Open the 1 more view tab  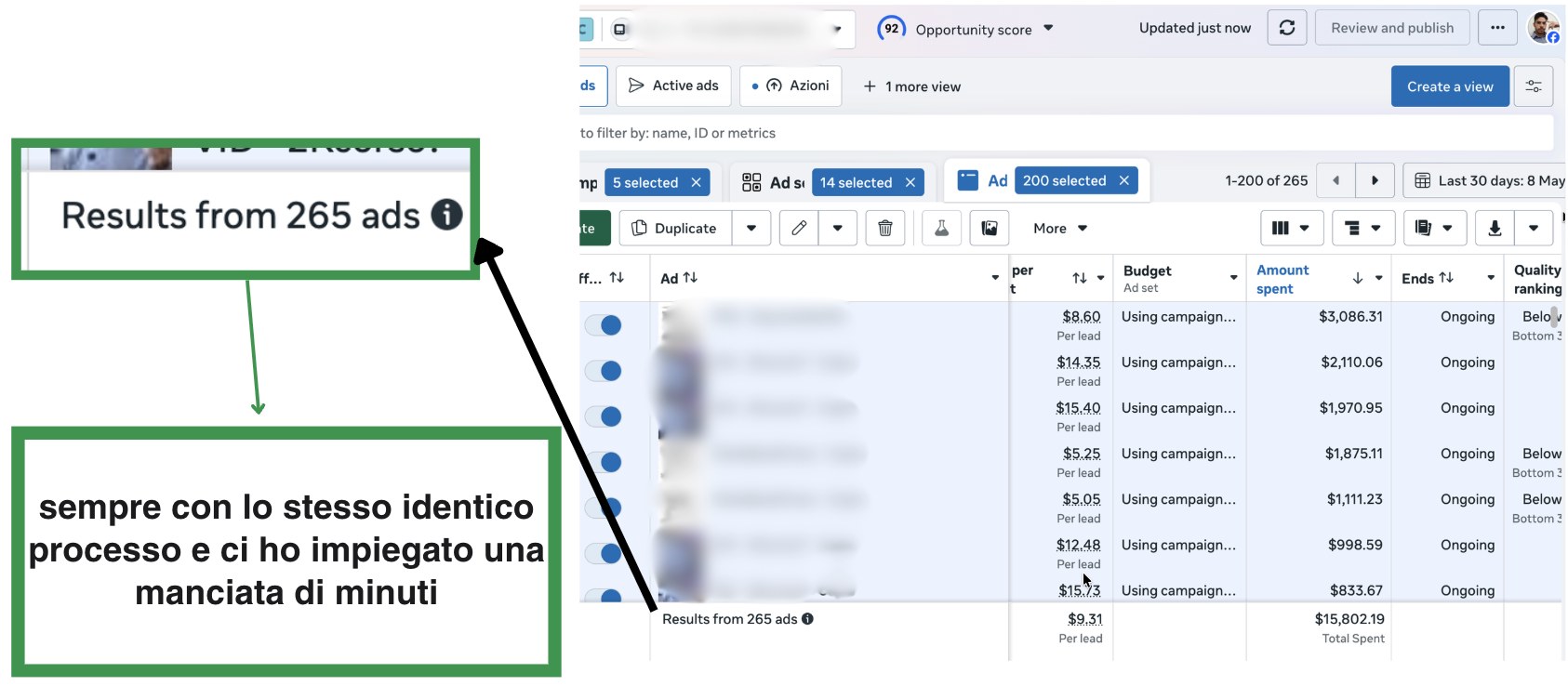pos(912,86)
